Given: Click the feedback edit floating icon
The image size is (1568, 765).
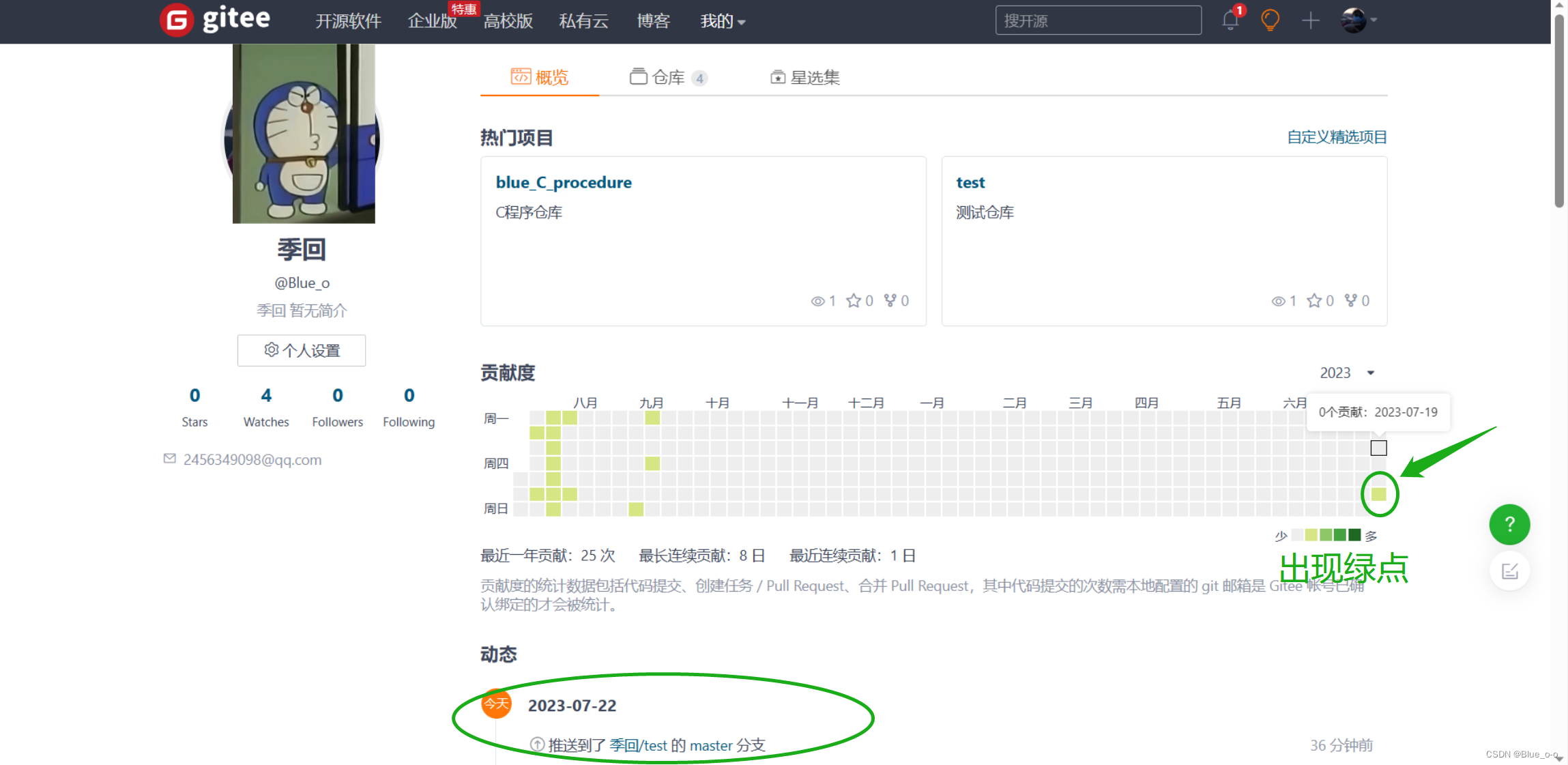Looking at the screenshot, I should click(x=1509, y=571).
